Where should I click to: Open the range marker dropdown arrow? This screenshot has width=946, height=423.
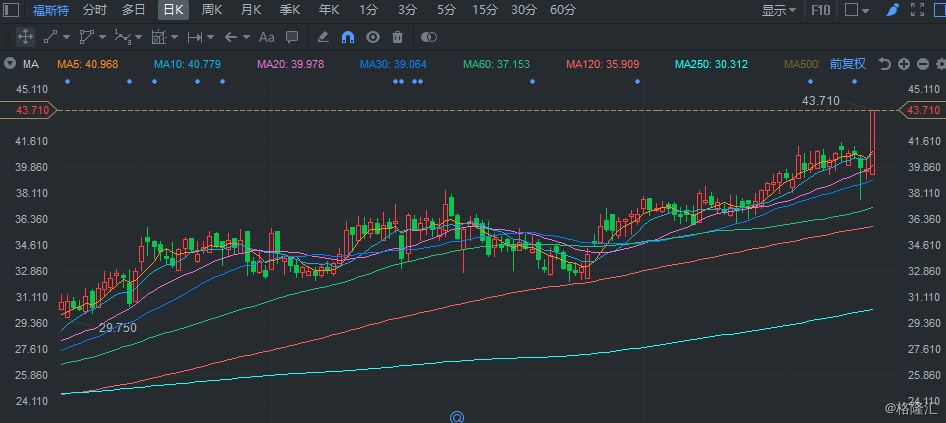[x=211, y=37]
